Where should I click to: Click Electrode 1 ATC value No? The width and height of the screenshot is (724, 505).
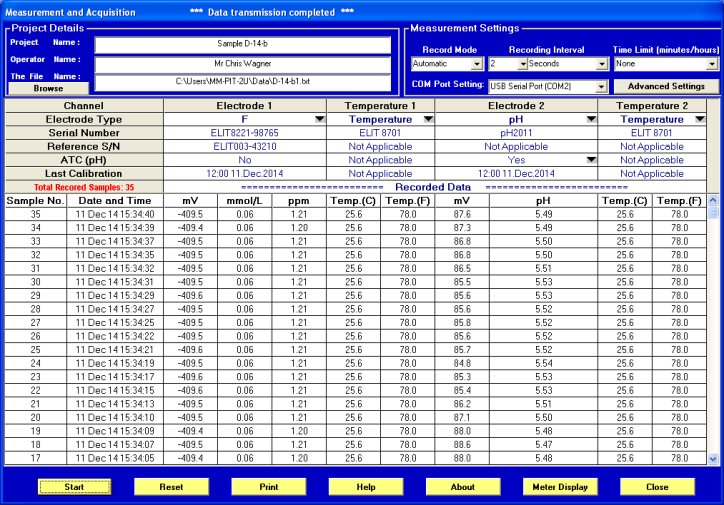244,160
